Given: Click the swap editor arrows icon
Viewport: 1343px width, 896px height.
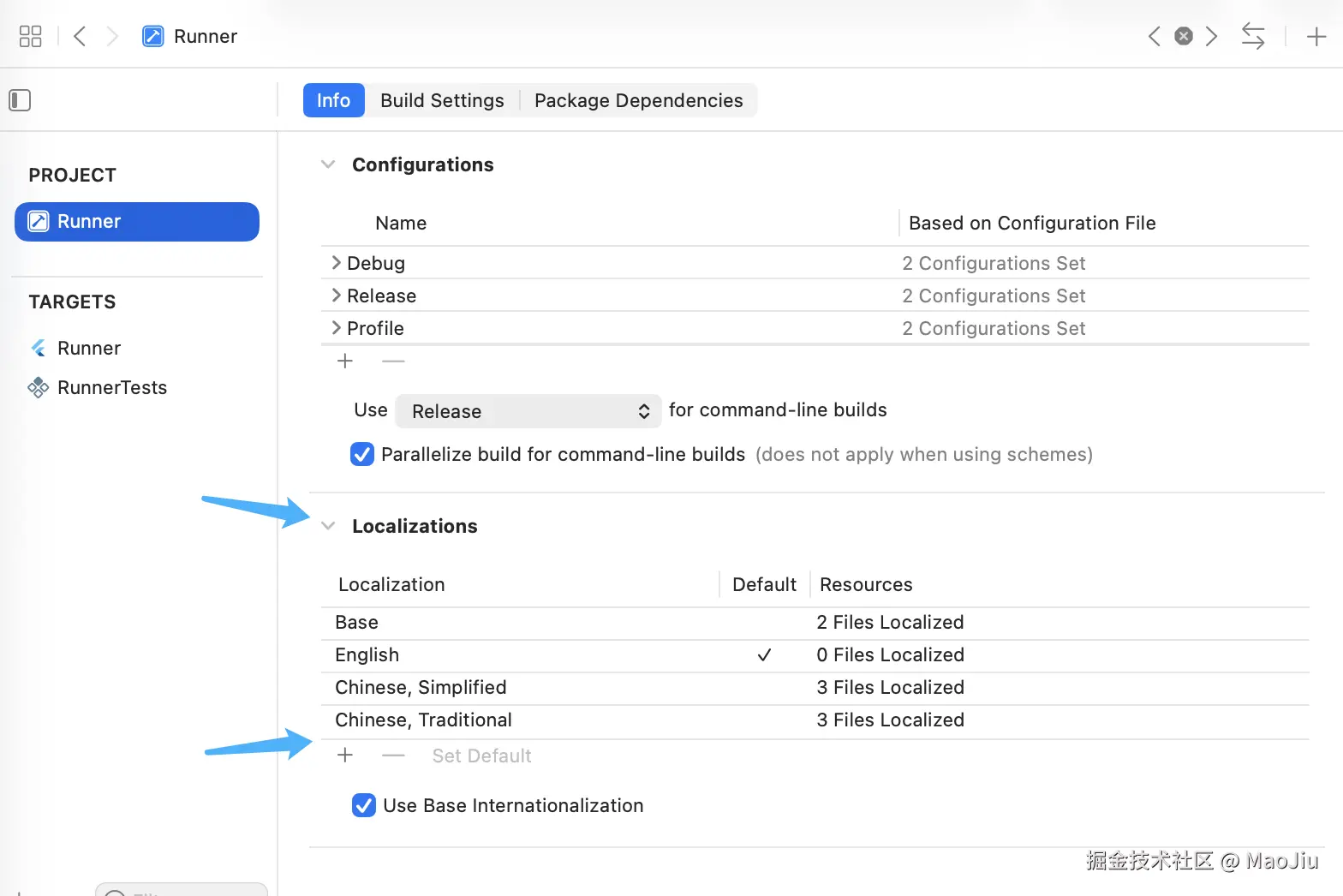Looking at the screenshot, I should [x=1252, y=36].
